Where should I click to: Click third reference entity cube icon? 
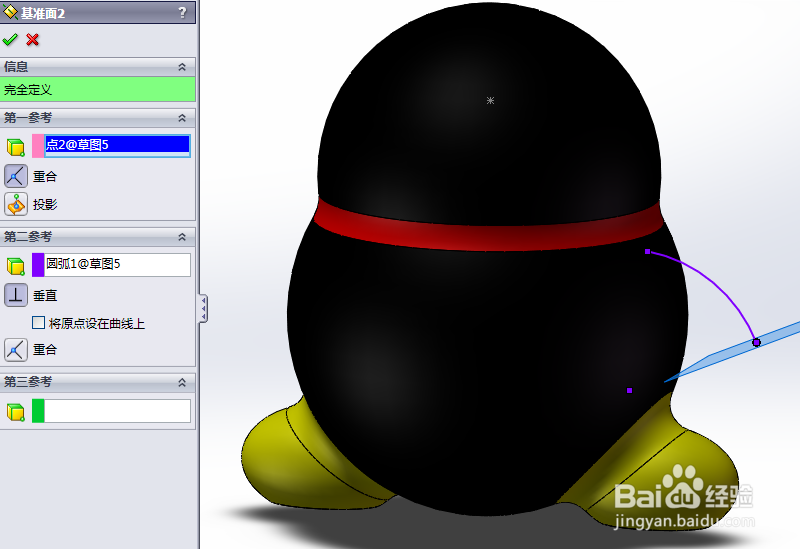[x=16, y=412]
